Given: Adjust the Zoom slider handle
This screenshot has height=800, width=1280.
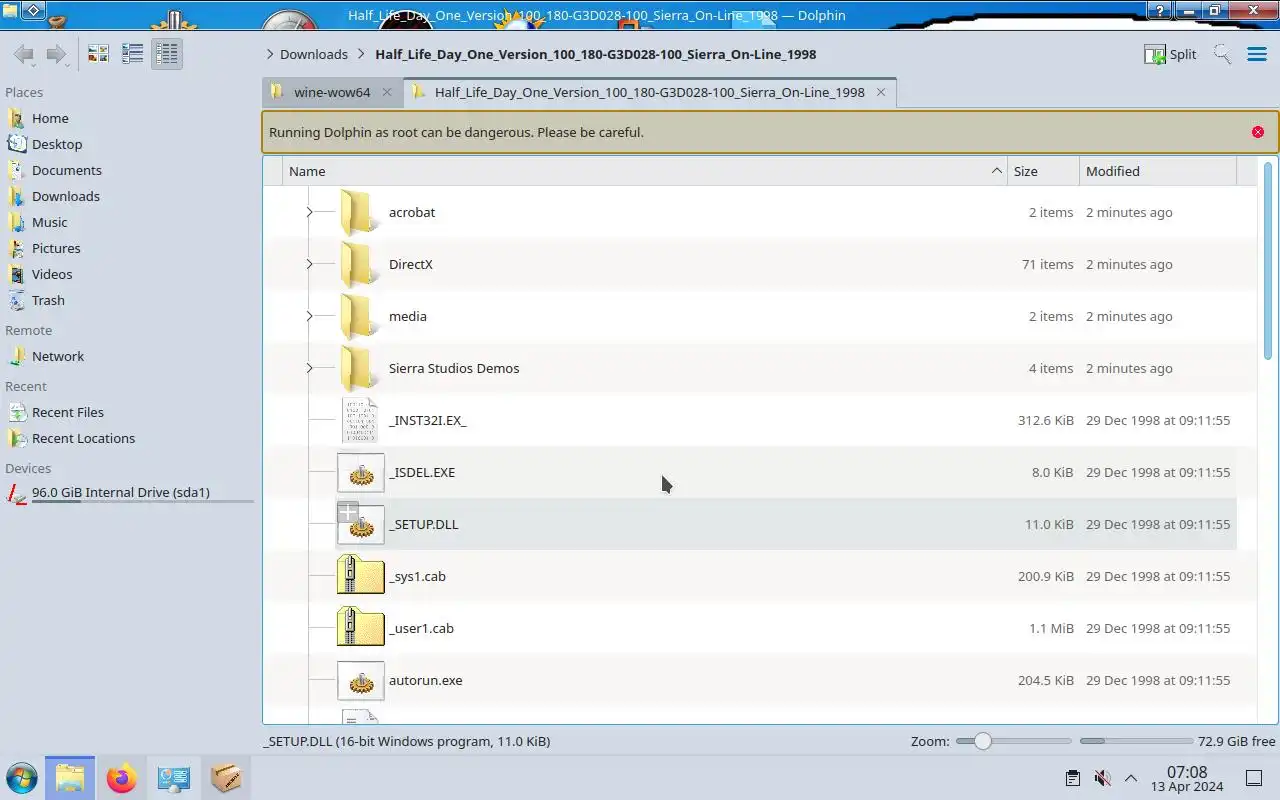Looking at the screenshot, I should 982,741.
